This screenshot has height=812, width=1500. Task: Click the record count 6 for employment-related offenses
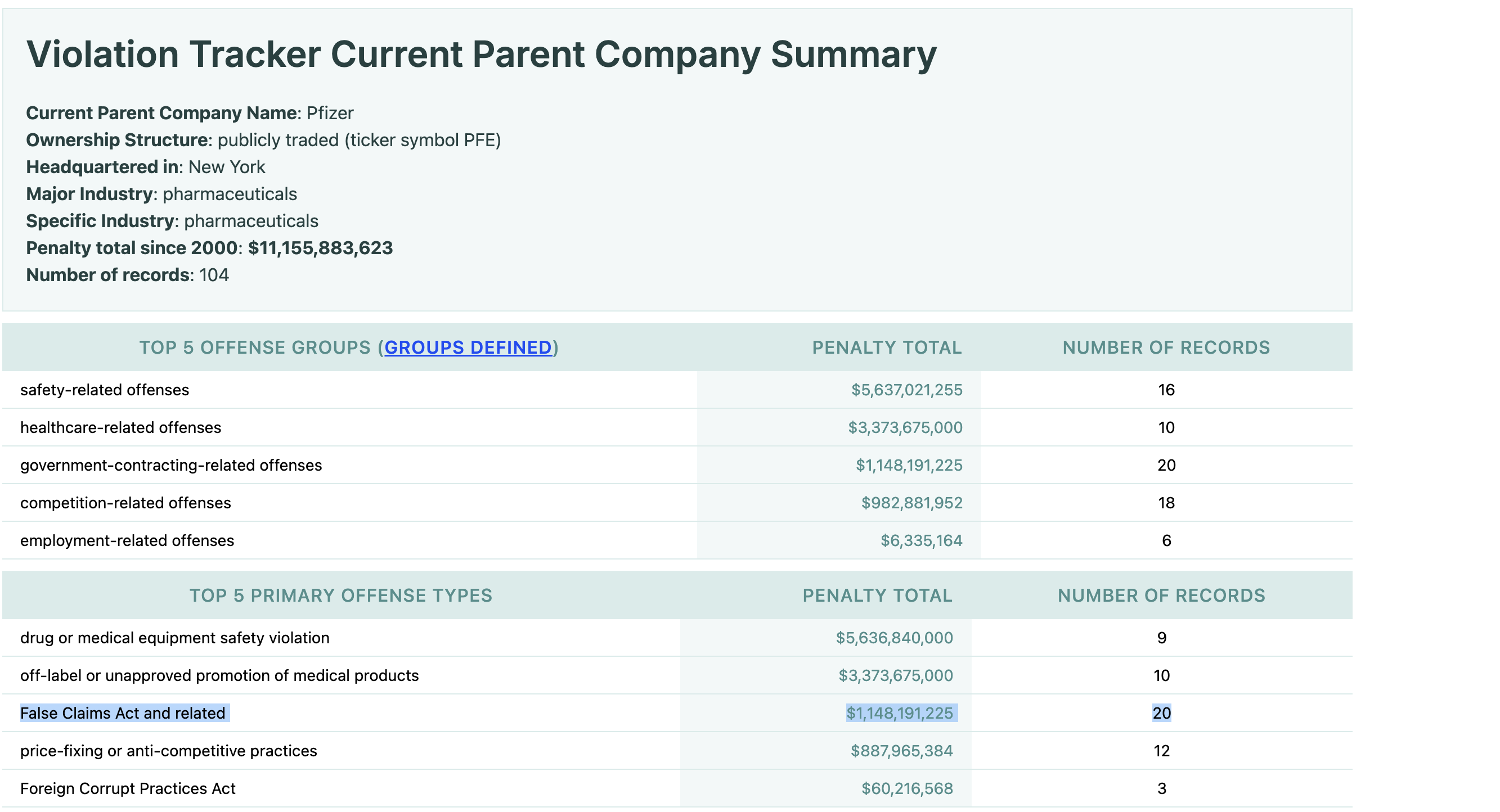coord(1166,541)
